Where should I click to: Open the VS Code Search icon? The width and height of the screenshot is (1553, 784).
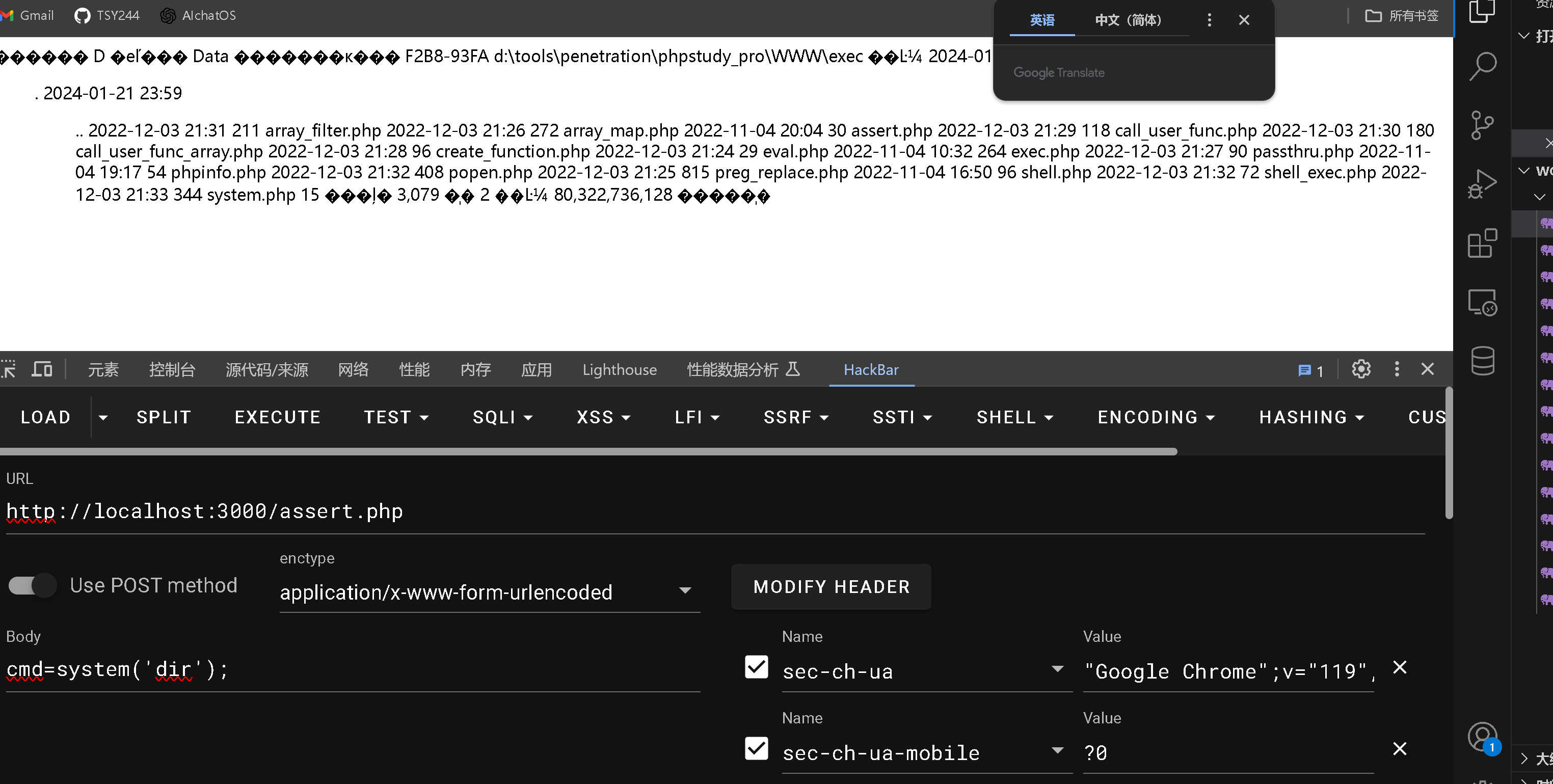pos(1483,65)
